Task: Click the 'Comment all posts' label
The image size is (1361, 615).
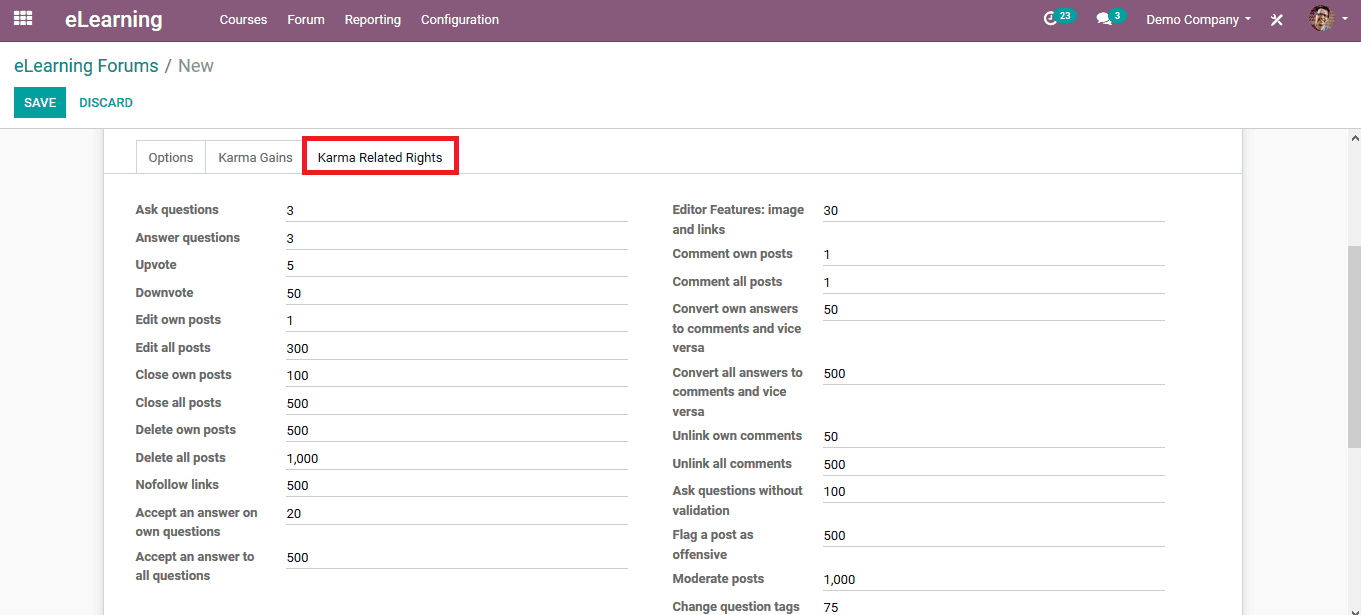Action: (x=727, y=282)
